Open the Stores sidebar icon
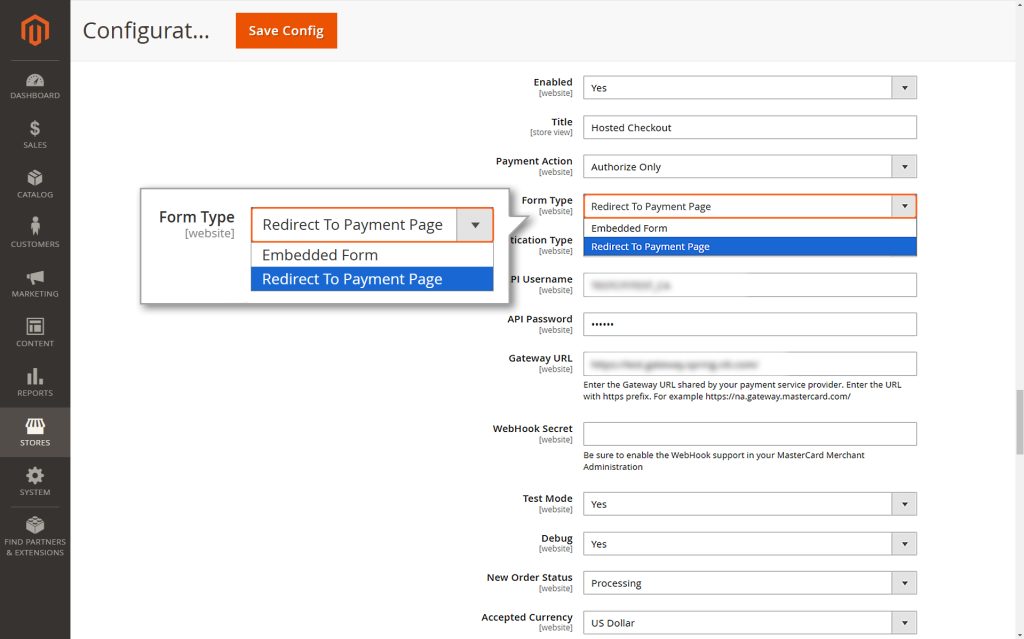This screenshot has width=1024, height=639. tap(35, 432)
